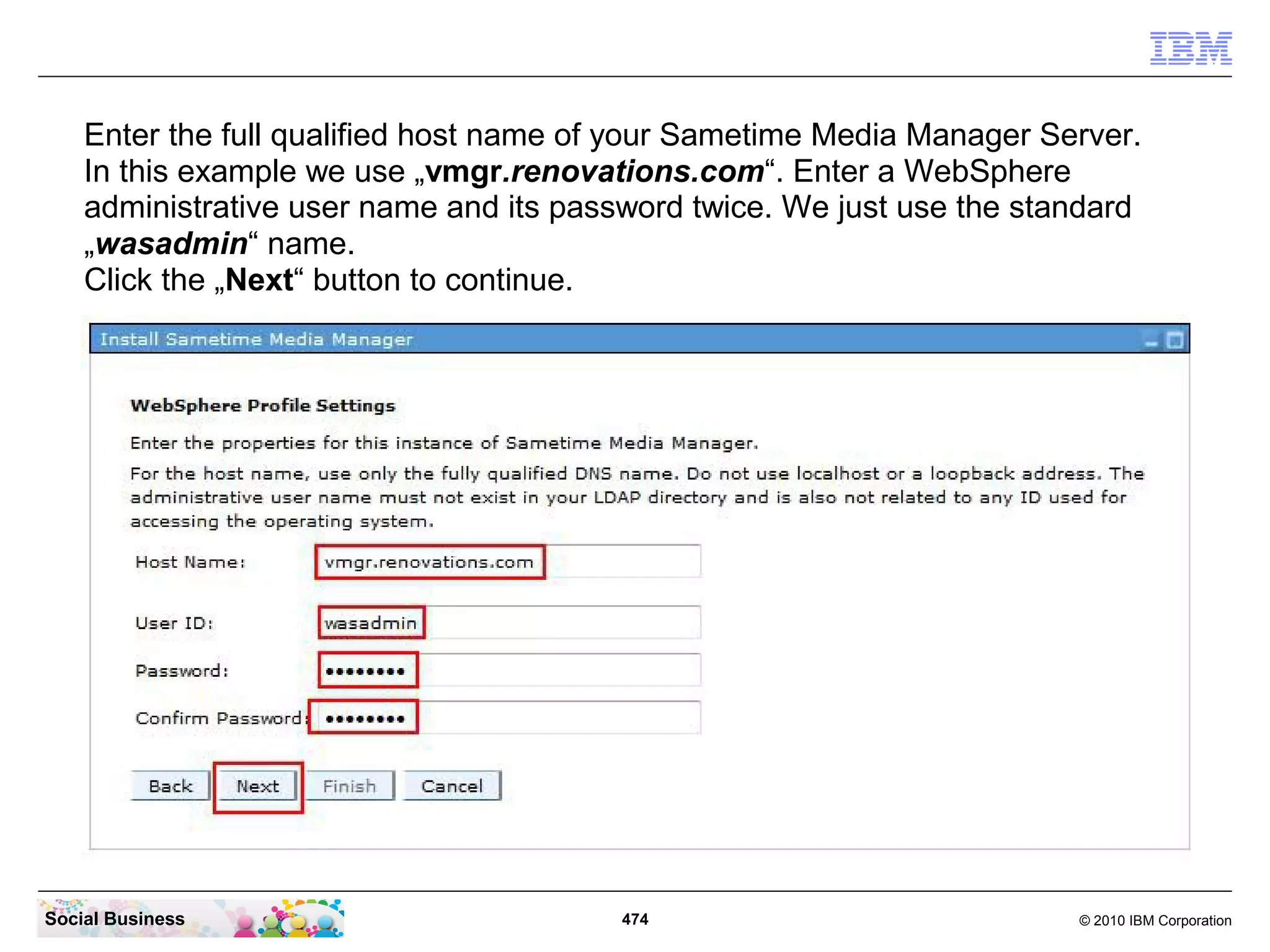This screenshot has height=952, width=1270.
Task: Select the Password input field
Action: coord(508,670)
